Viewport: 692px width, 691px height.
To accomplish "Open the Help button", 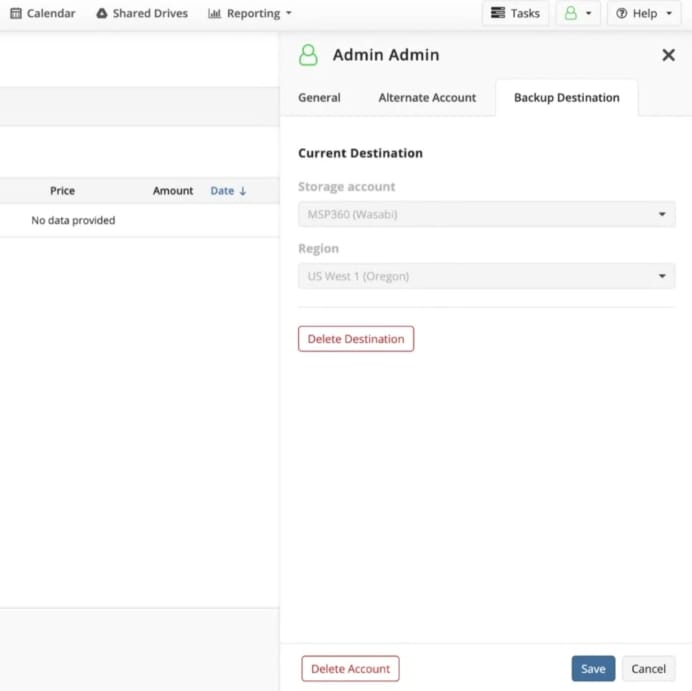I will coord(644,13).
